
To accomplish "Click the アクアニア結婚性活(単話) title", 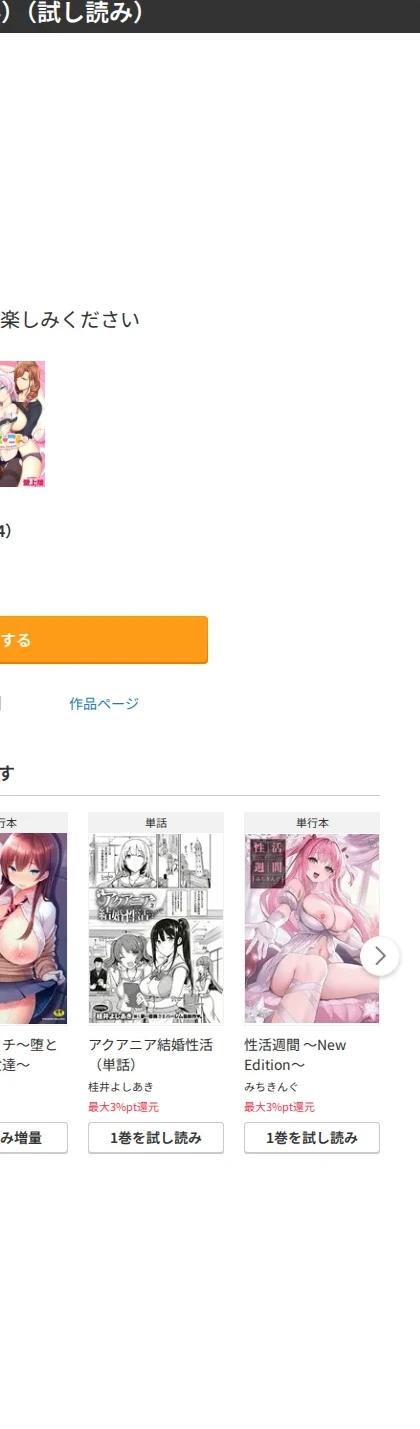I will point(150,1055).
